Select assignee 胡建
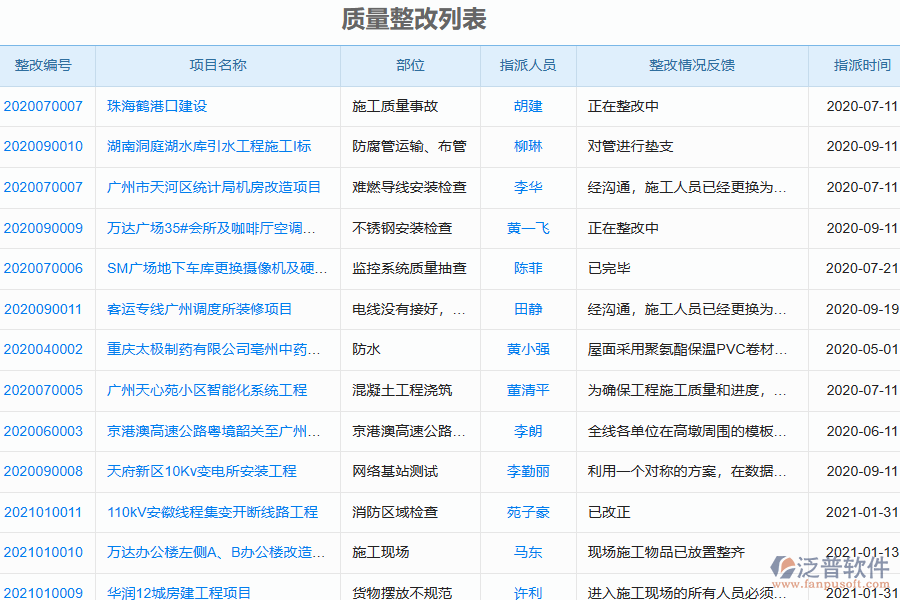This screenshot has width=900, height=600. click(527, 106)
